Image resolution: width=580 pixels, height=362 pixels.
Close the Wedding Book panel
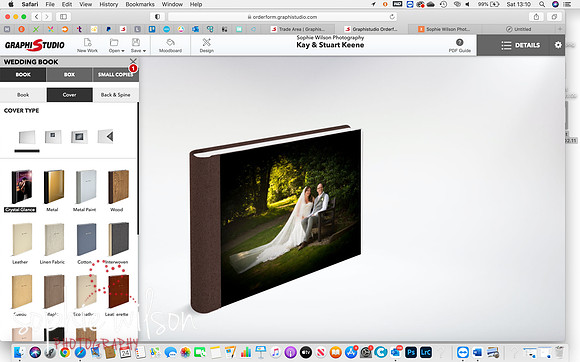click(133, 61)
